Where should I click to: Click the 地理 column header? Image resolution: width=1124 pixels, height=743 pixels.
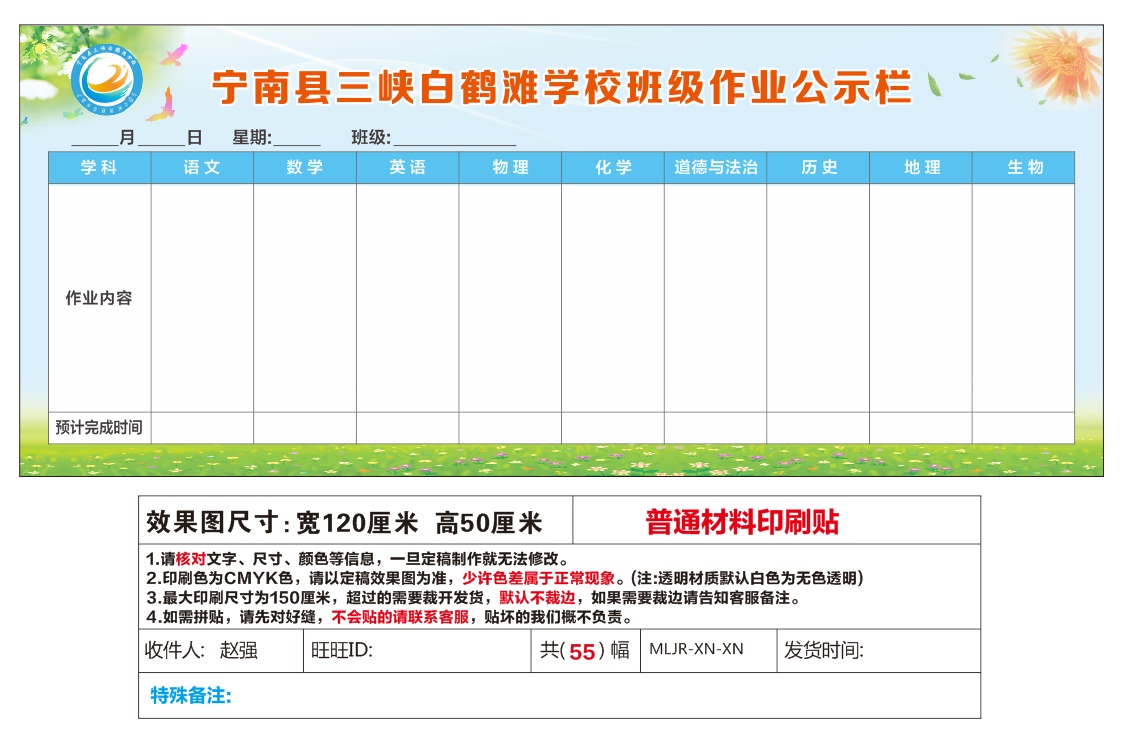click(921, 167)
